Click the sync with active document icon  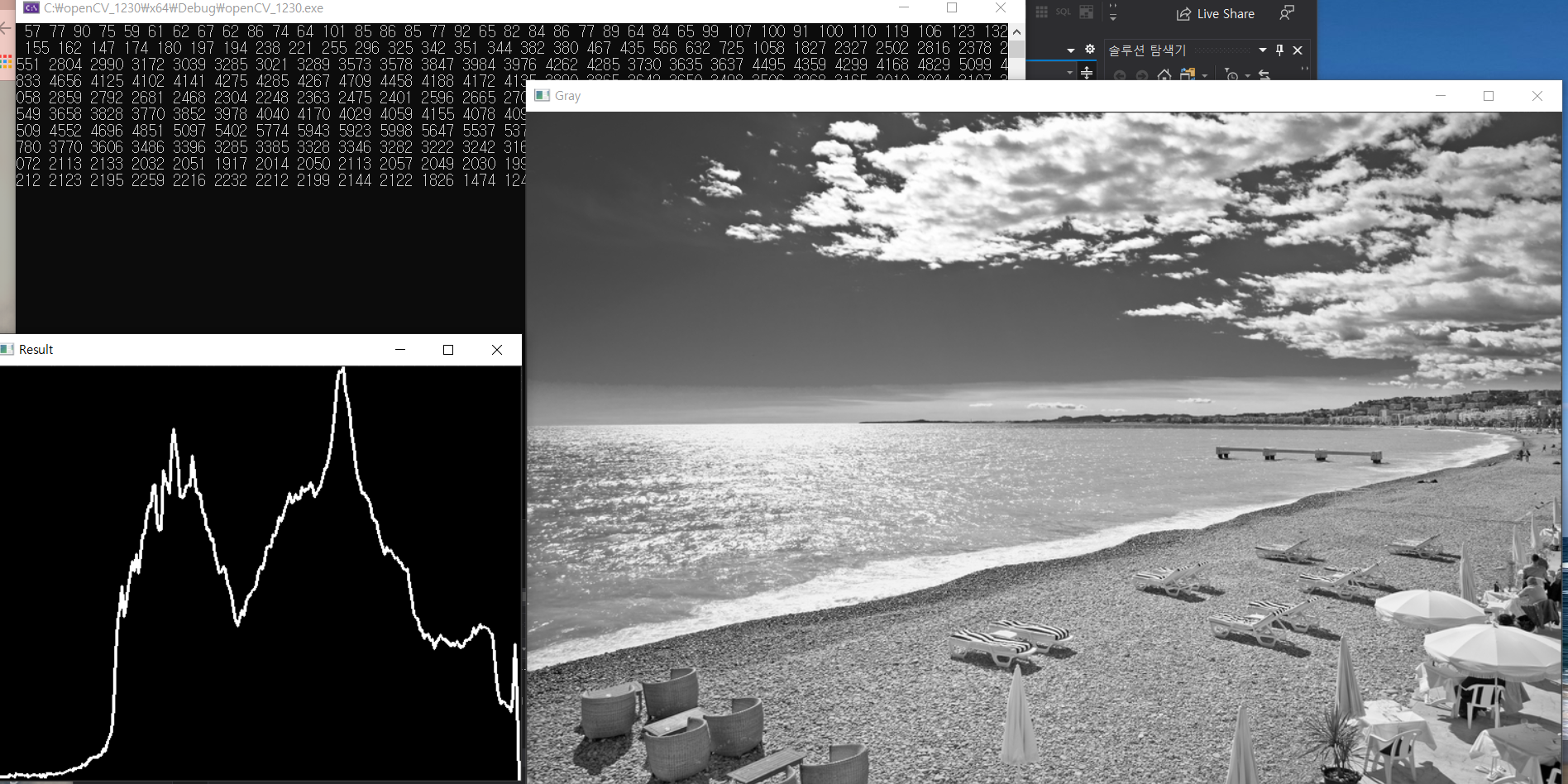(1264, 75)
